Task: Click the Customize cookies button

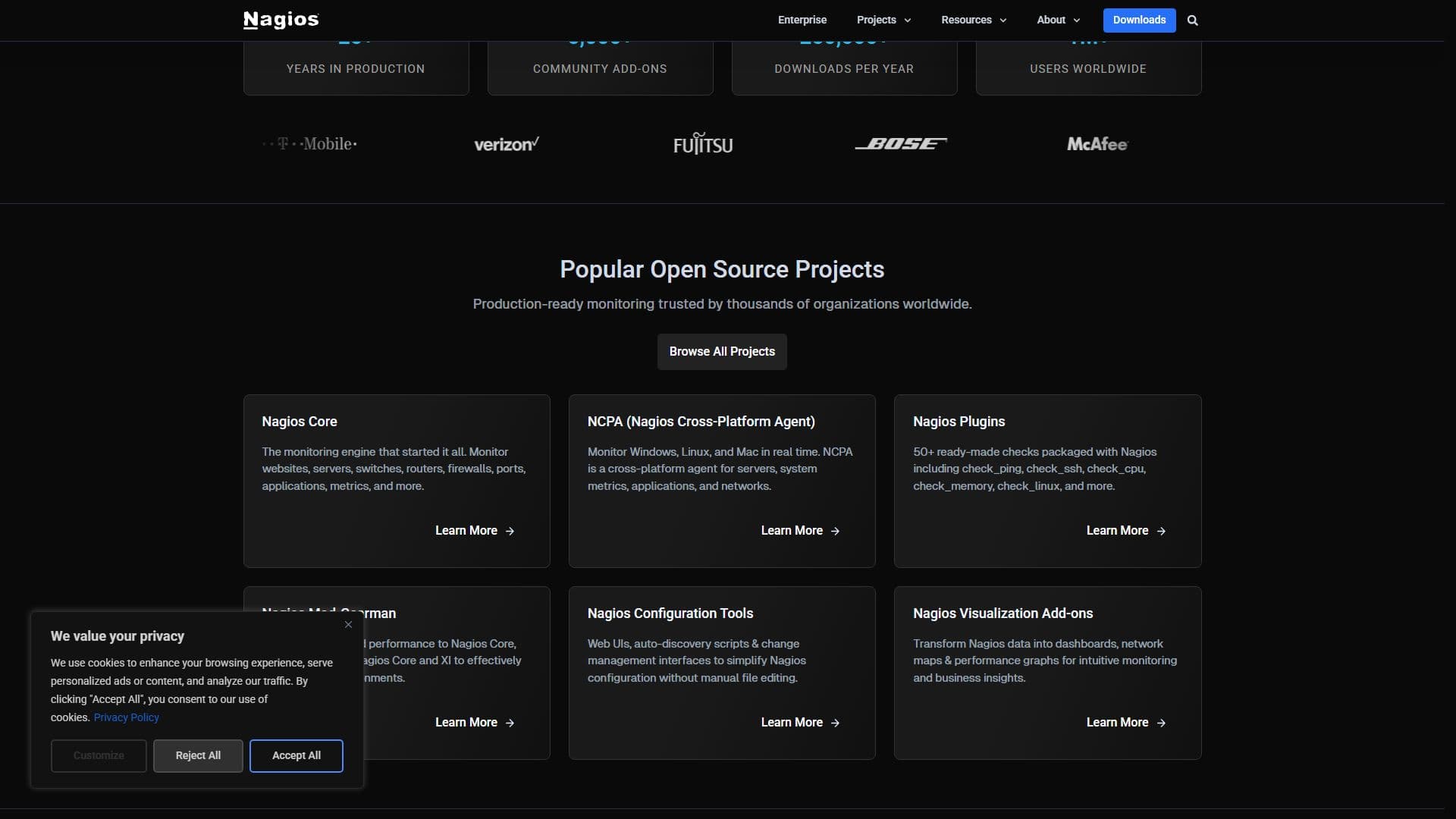Action: pos(99,756)
